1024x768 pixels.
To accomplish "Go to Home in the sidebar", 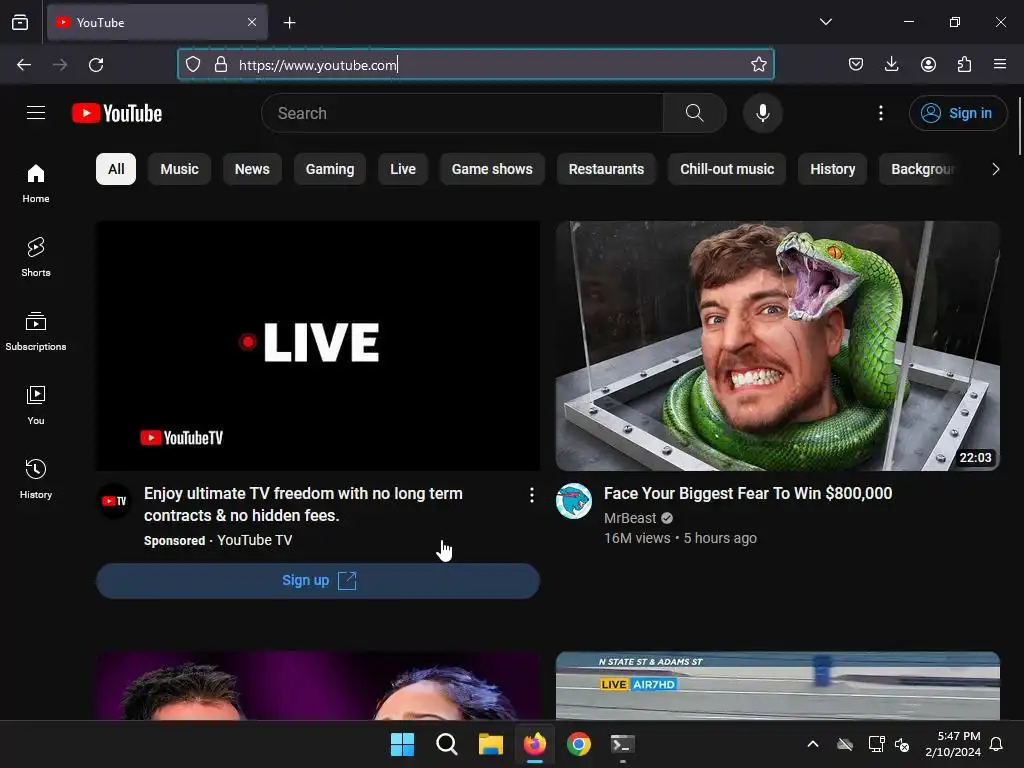I will pos(36,184).
